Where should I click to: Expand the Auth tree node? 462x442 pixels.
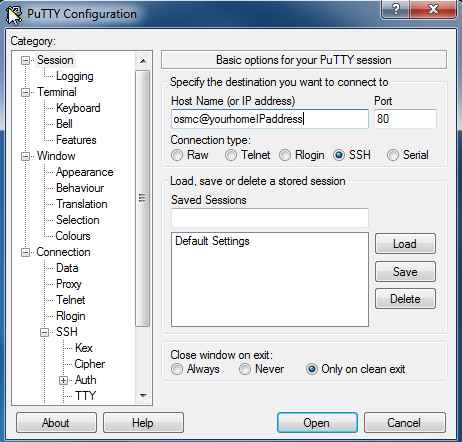[x=63, y=380]
